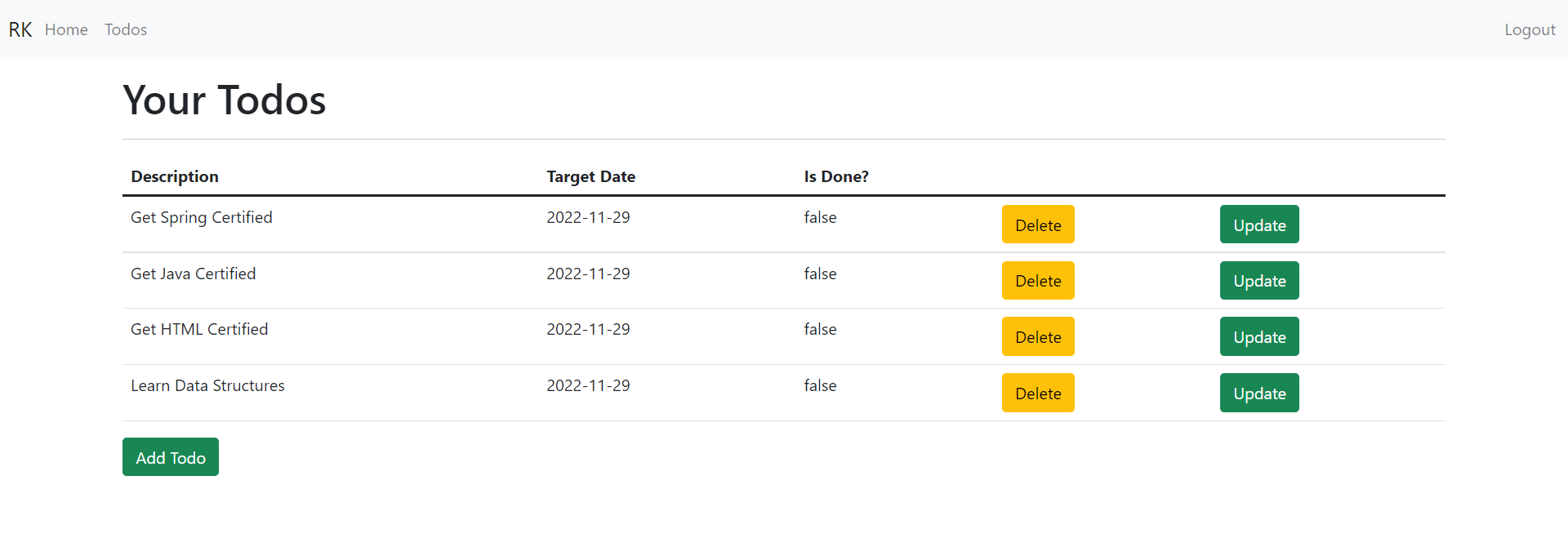Delete the Learn Data Structures todo

[1038, 393]
